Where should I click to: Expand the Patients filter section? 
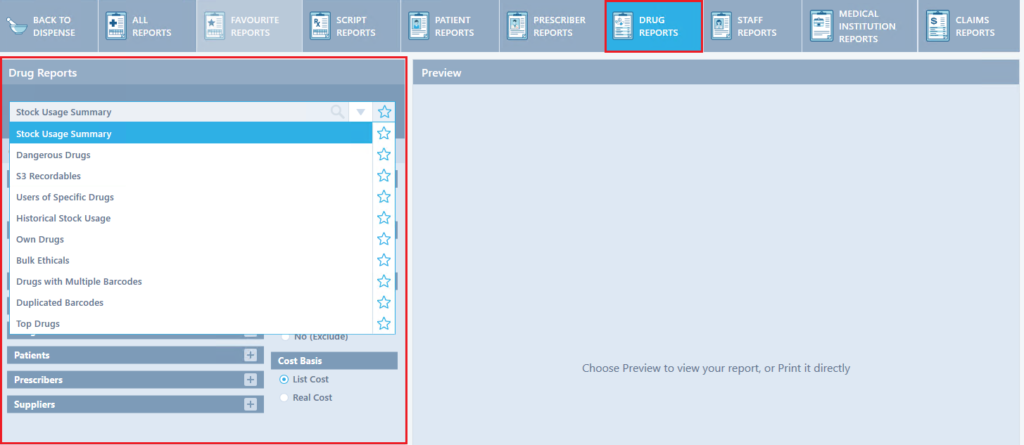click(250, 355)
